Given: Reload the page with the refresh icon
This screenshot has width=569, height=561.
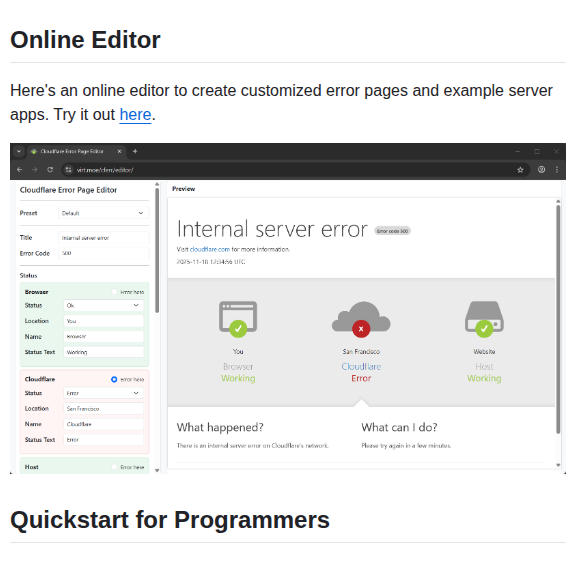Looking at the screenshot, I should pyautogui.click(x=50, y=169).
